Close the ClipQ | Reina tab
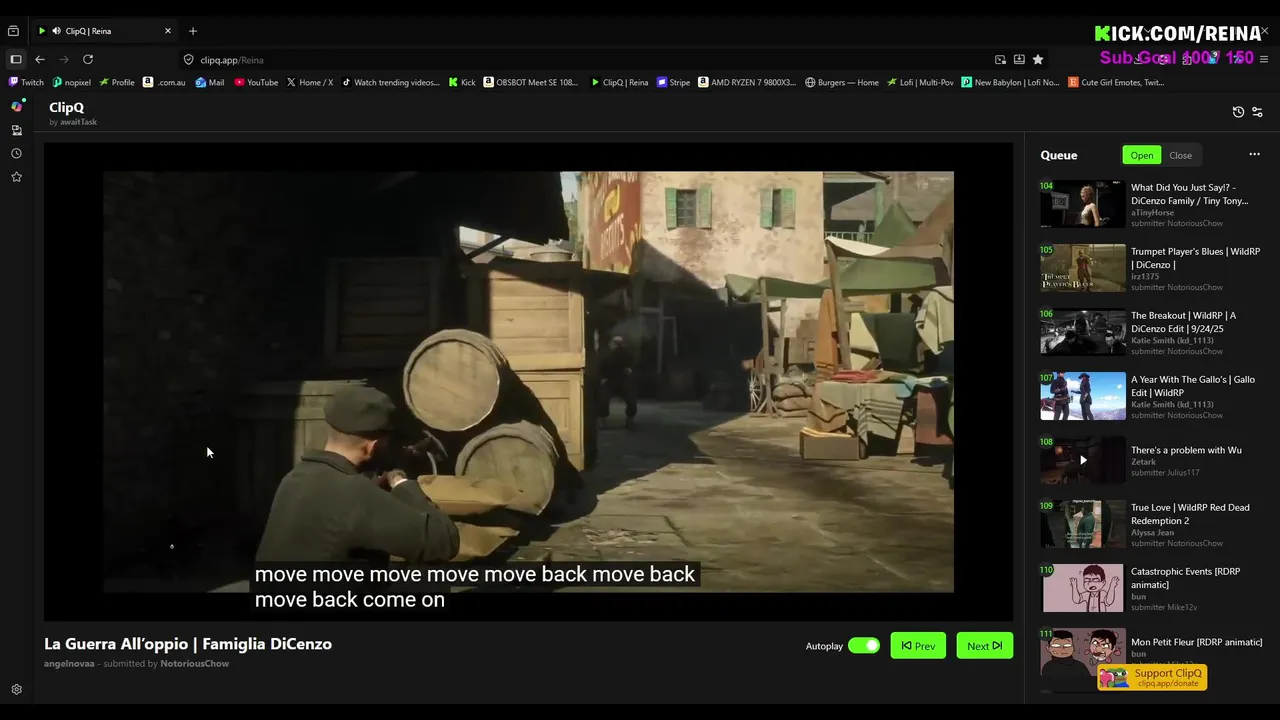Screen dimensions: 1280x720 pyautogui.click(x=168, y=31)
